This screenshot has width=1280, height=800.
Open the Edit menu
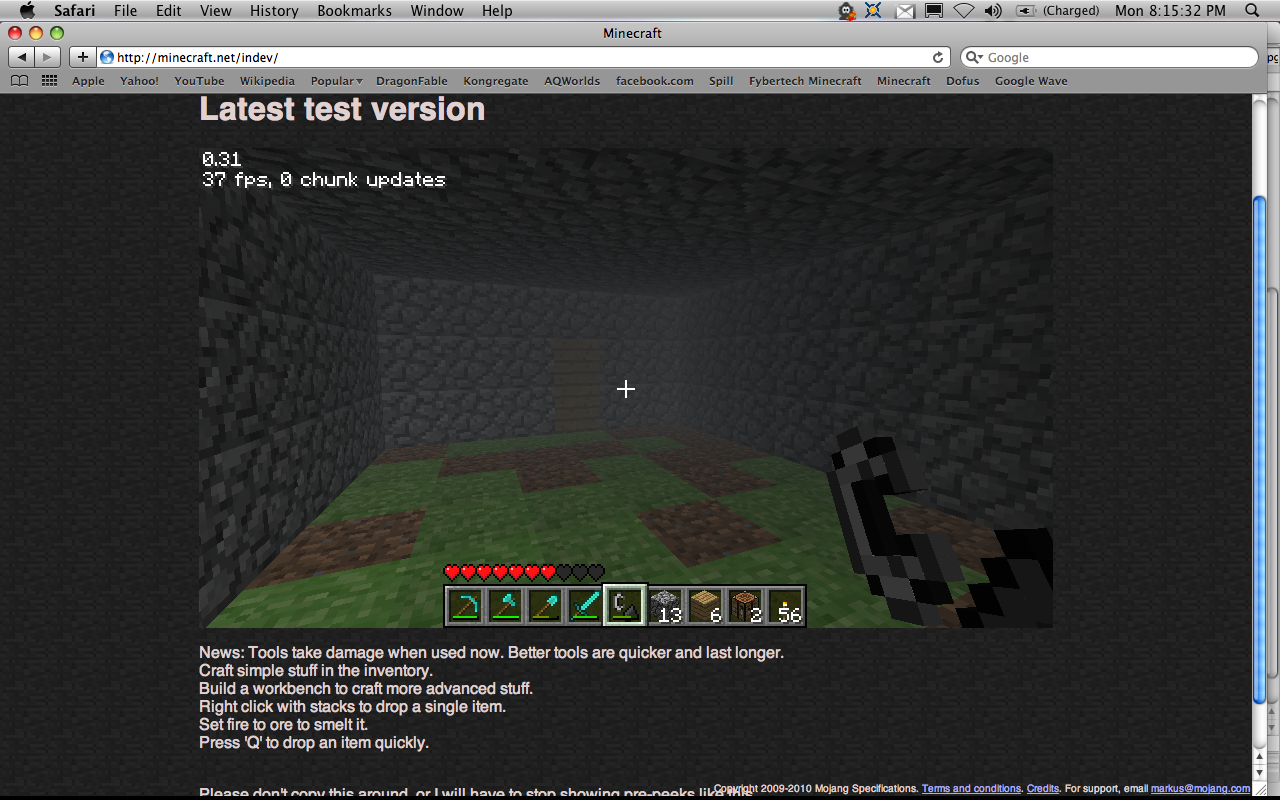[x=168, y=11]
